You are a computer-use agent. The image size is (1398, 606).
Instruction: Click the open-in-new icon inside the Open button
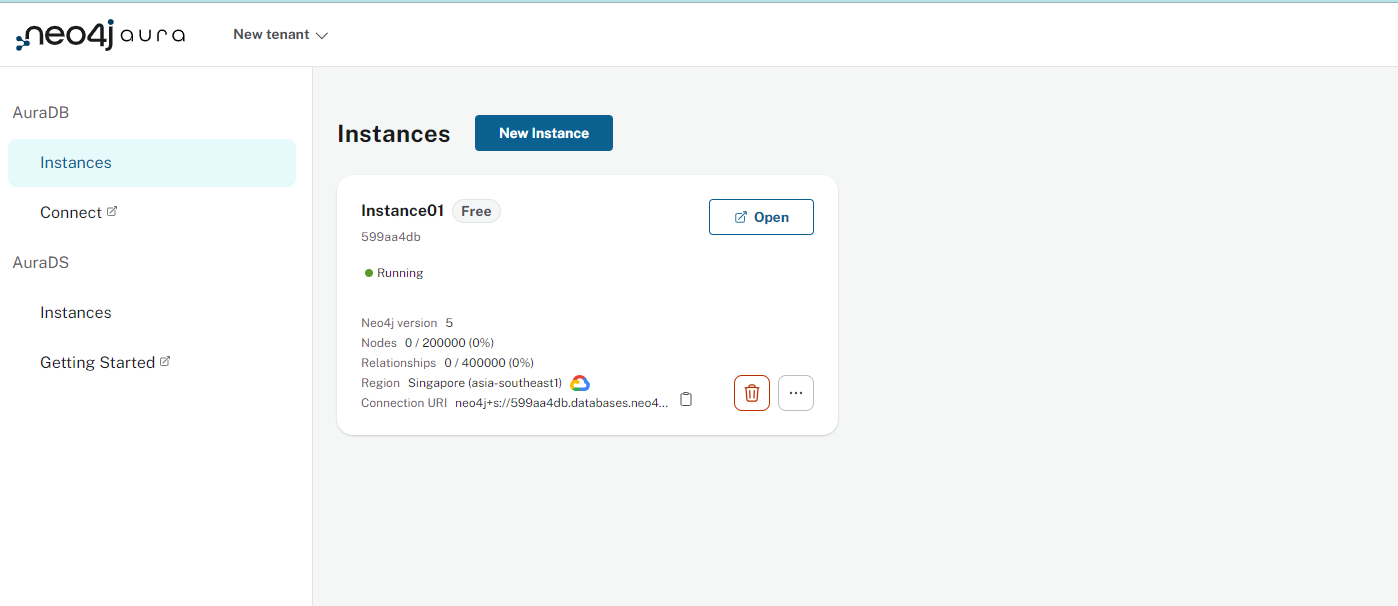tap(740, 216)
